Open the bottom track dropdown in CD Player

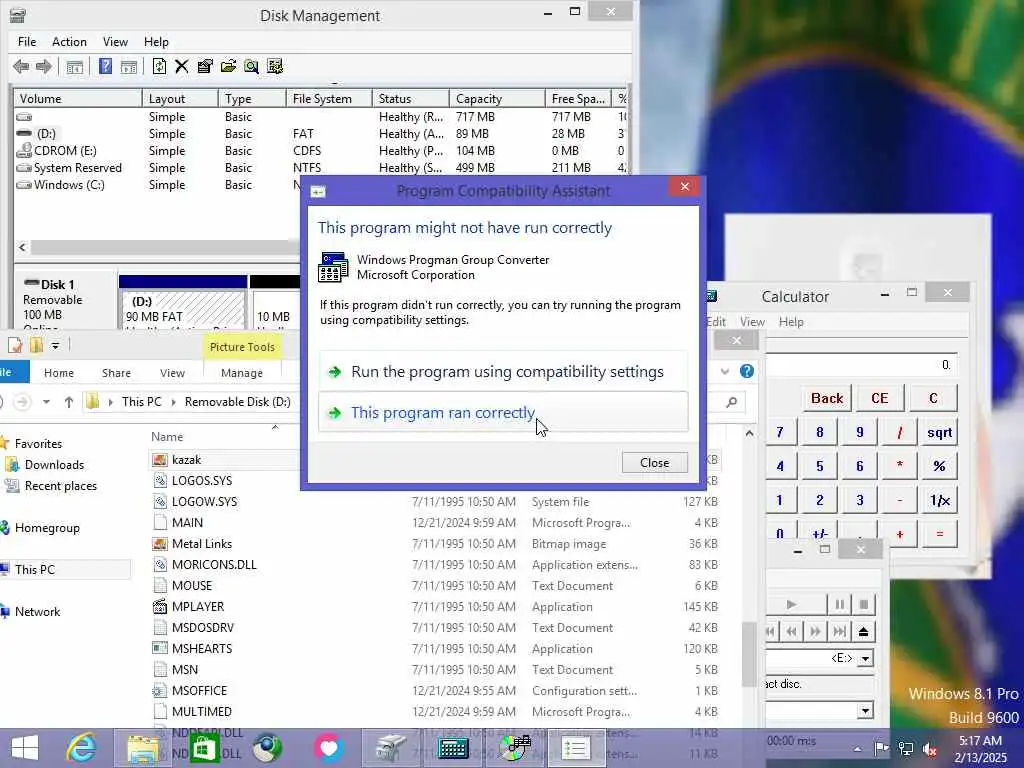[865, 711]
